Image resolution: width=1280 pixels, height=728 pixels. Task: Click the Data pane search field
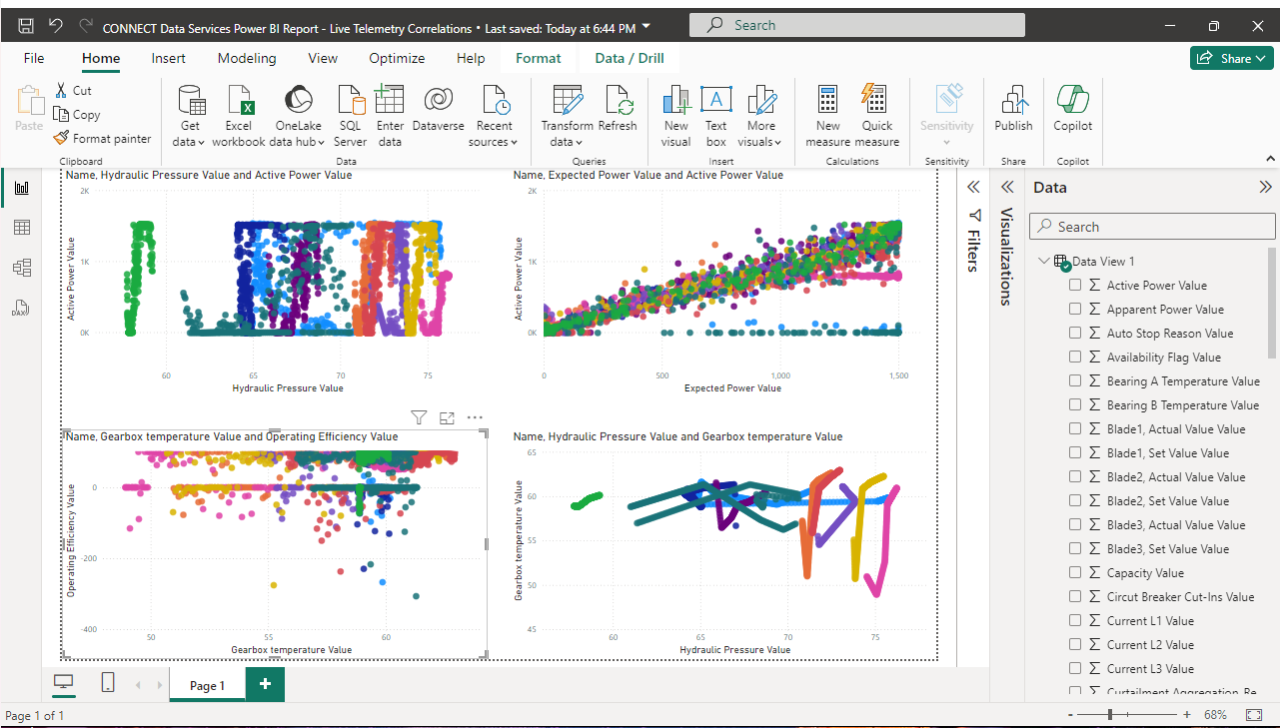click(1152, 227)
